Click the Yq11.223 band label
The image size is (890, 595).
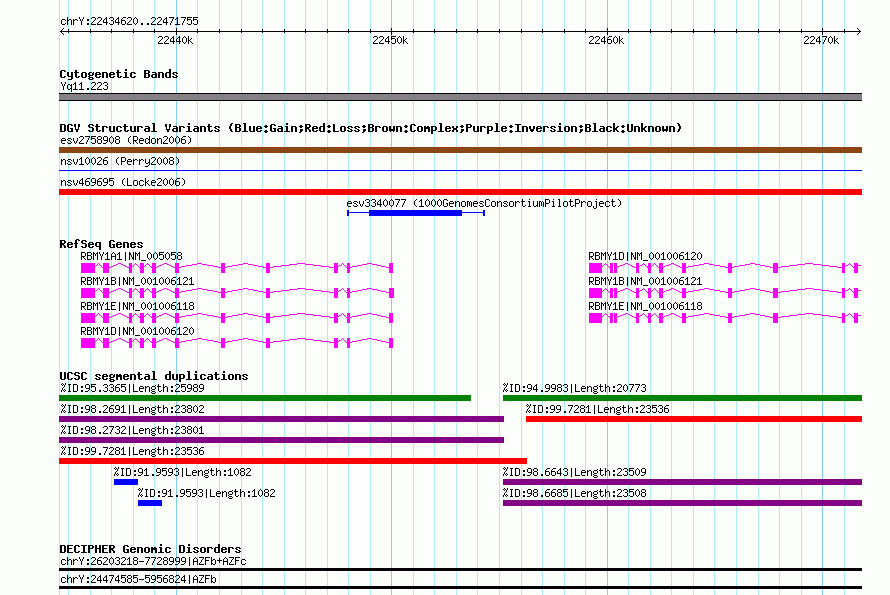(x=85, y=86)
